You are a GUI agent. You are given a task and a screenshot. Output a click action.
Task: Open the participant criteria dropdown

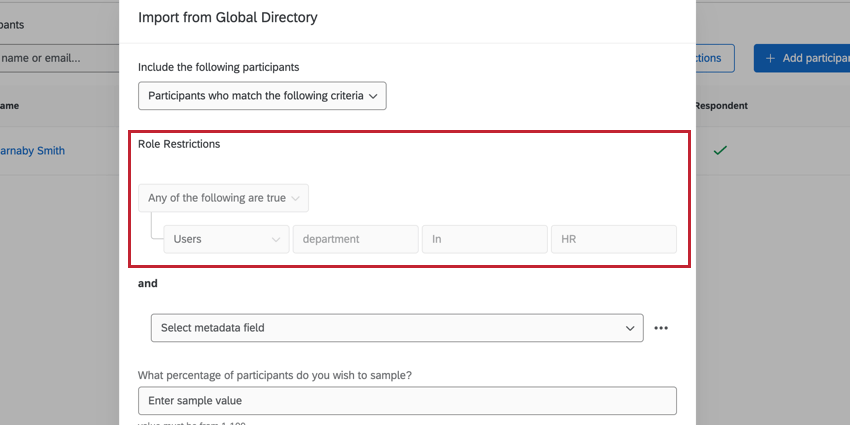click(x=262, y=96)
